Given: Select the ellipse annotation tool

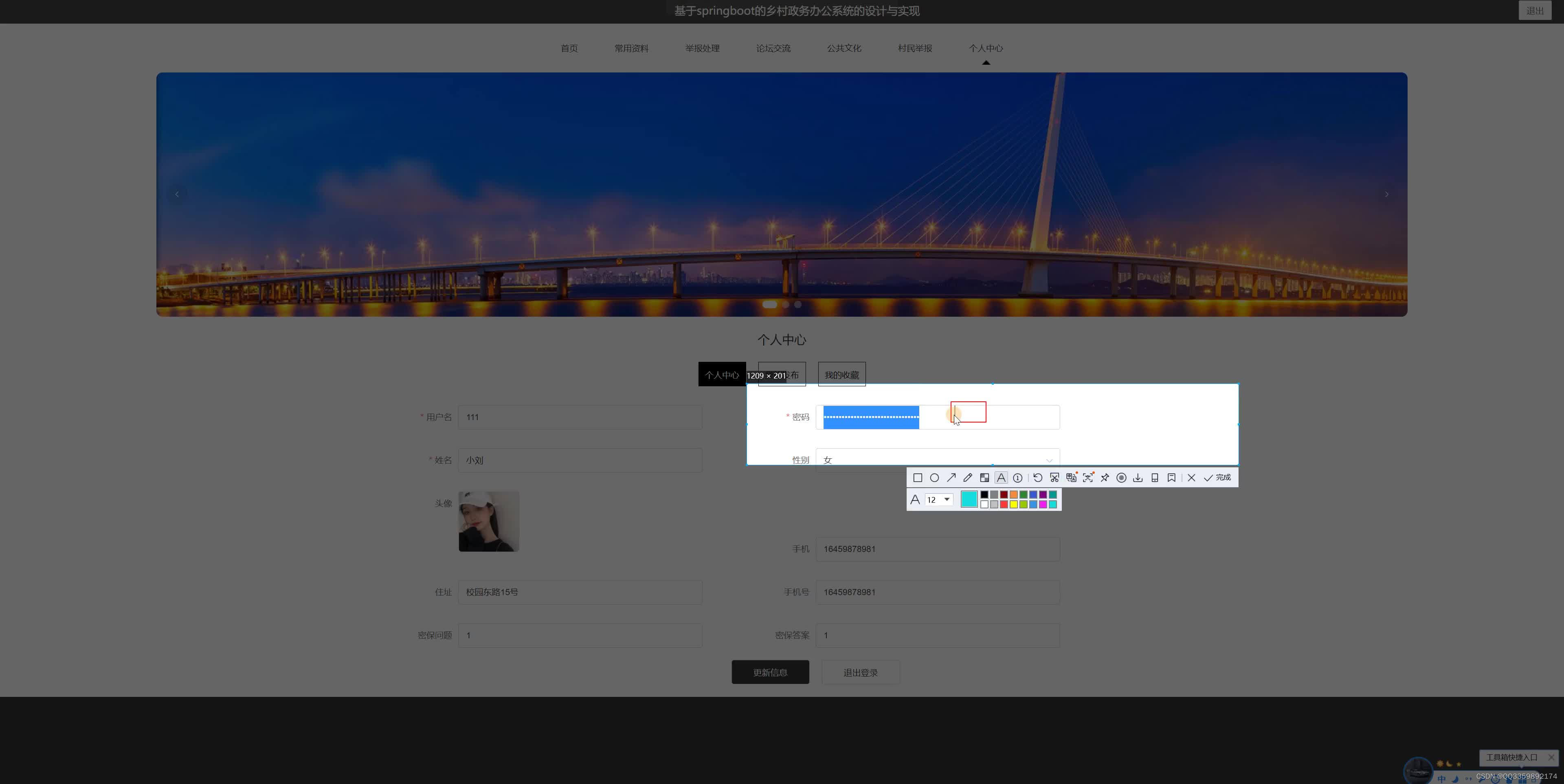Looking at the screenshot, I should (x=934, y=477).
